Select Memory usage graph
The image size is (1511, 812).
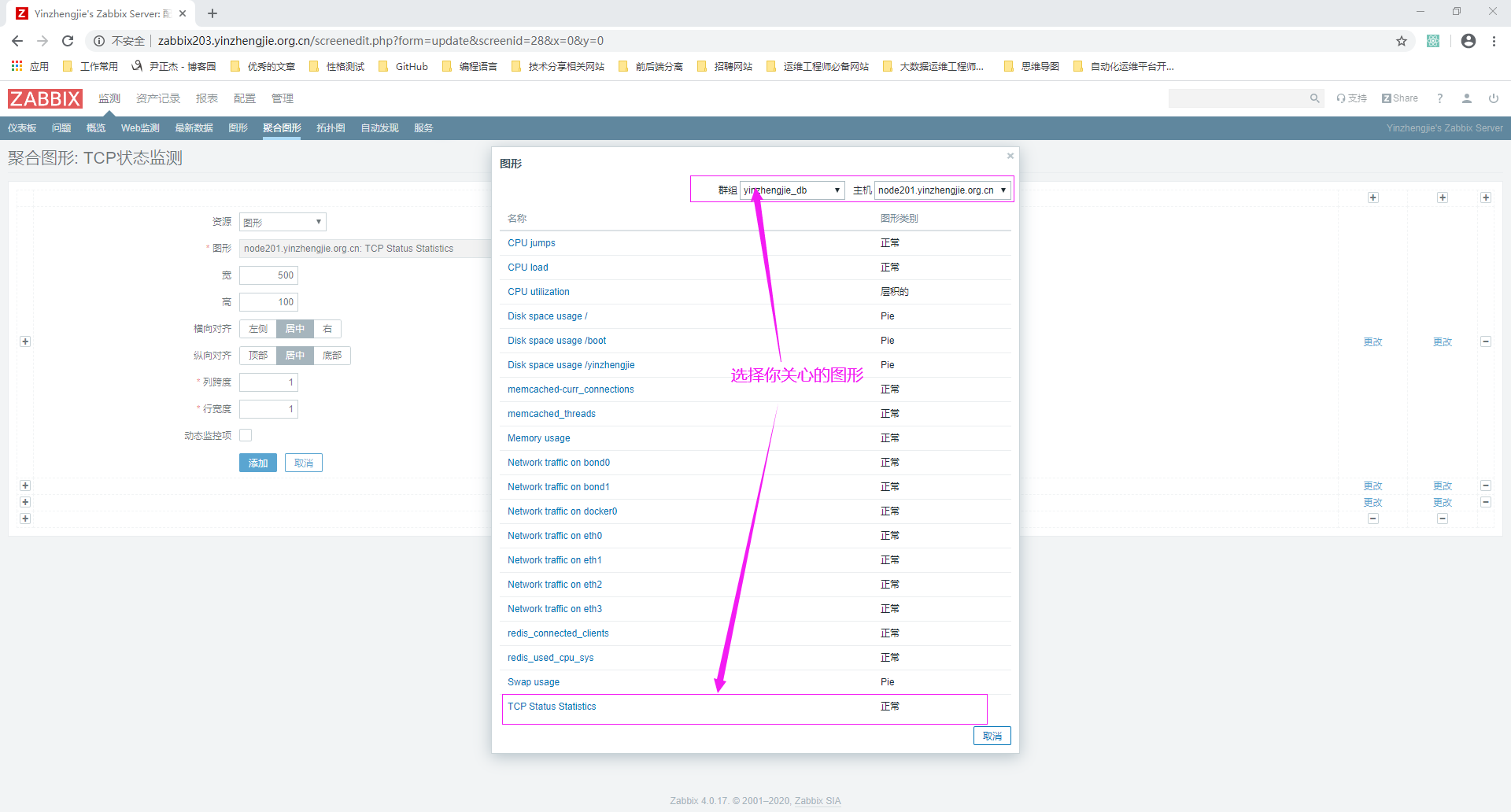[539, 438]
